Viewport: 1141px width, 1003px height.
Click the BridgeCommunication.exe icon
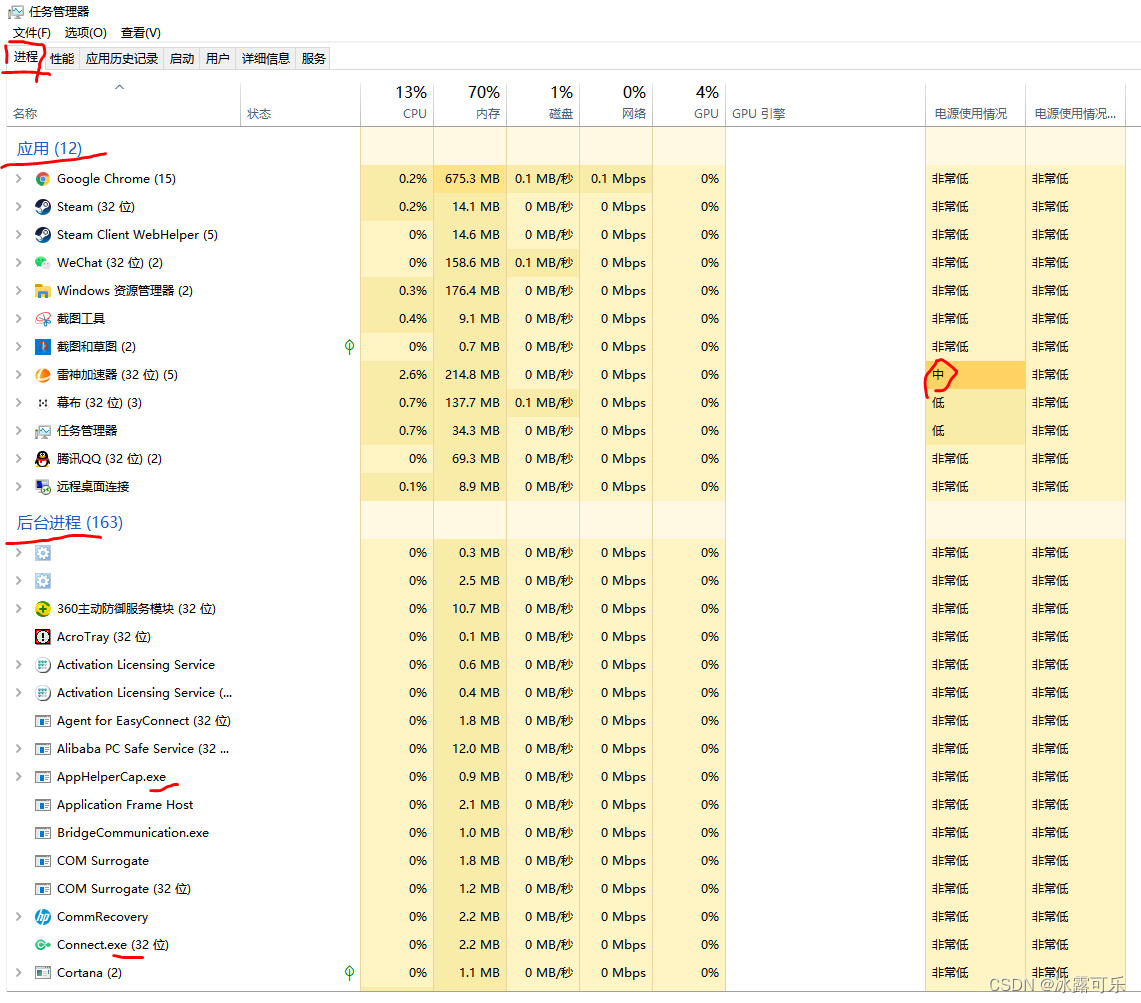click(x=43, y=833)
